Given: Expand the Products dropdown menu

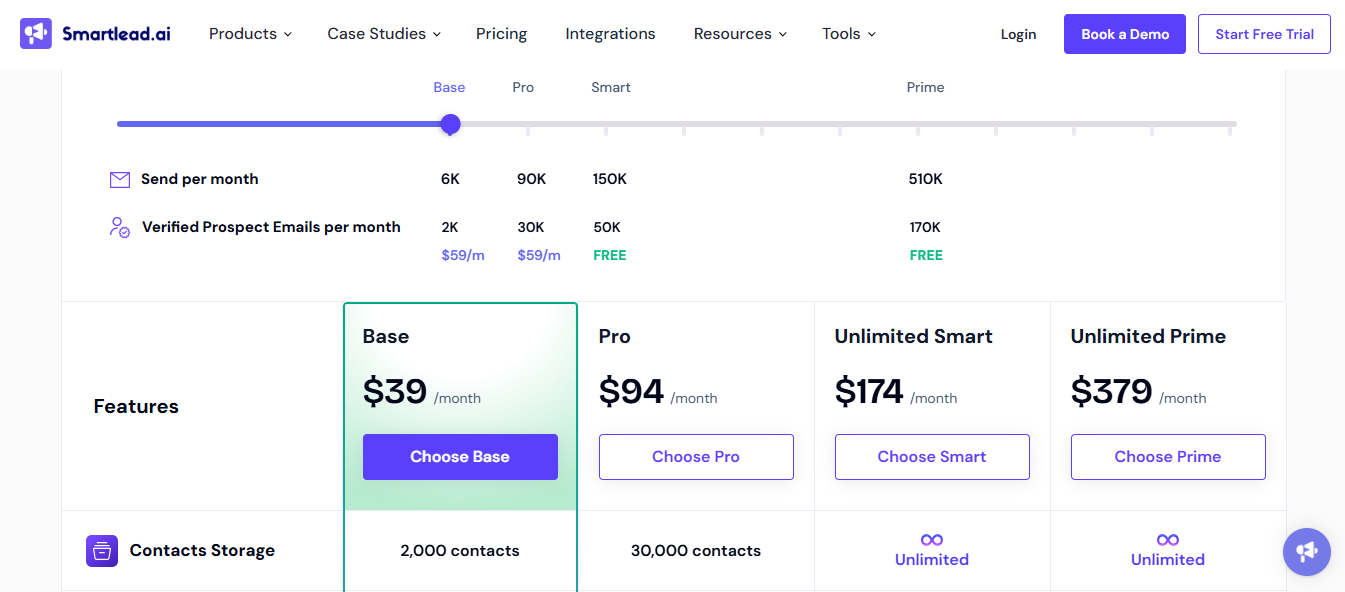Looking at the screenshot, I should 249,33.
